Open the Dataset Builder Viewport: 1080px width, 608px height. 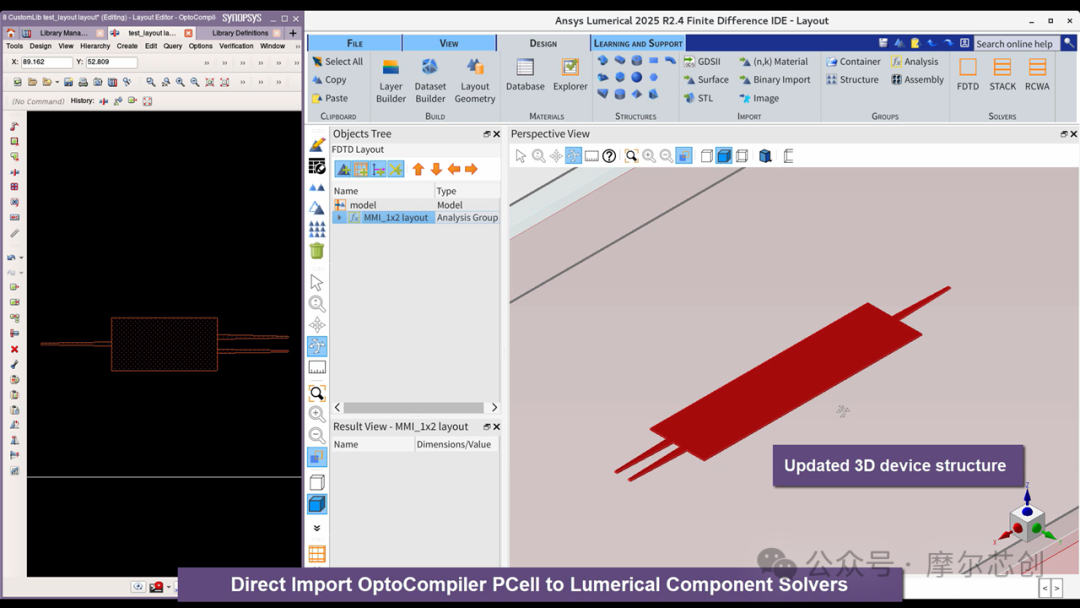click(430, 81)
